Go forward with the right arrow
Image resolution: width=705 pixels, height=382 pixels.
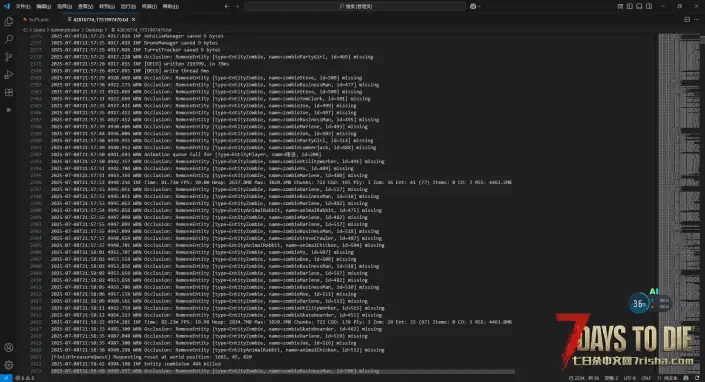tap(237, 6)
